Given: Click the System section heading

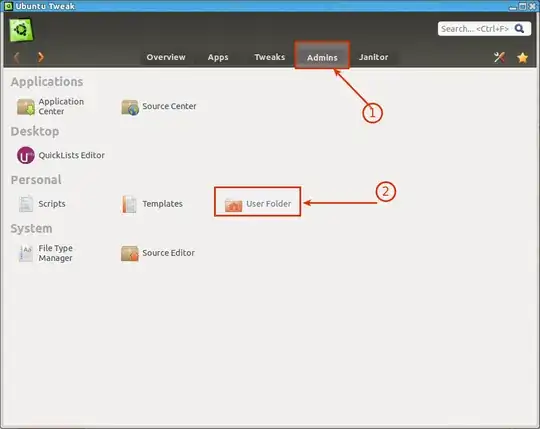Looking at the screenshot, I should point(31,229).
